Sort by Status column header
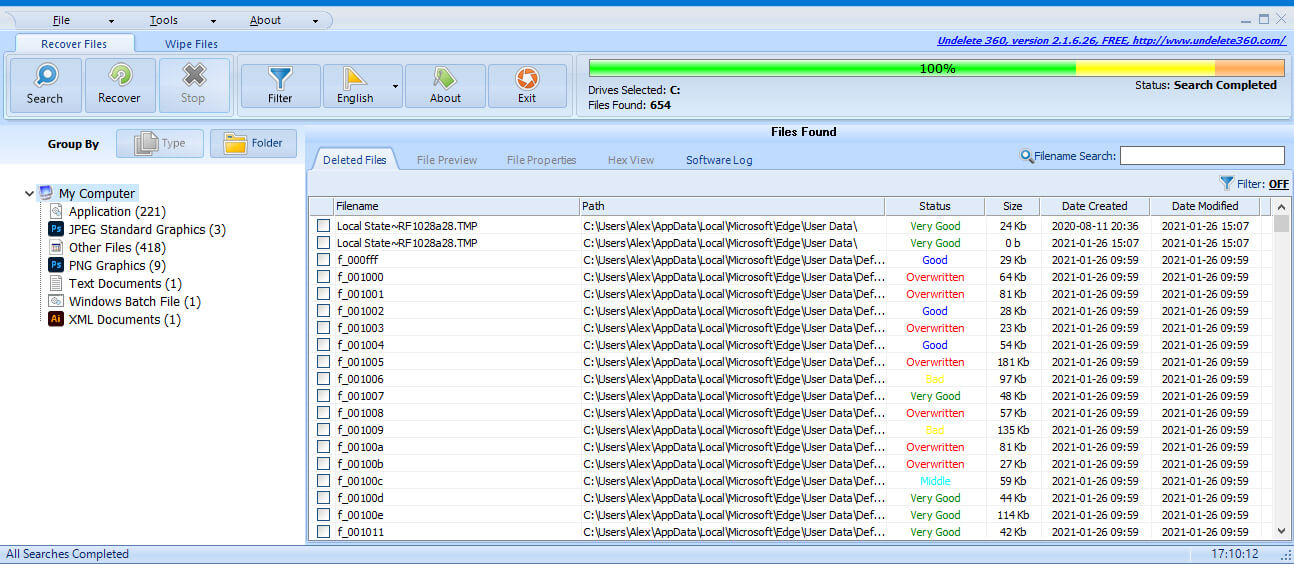 point(934,206)
